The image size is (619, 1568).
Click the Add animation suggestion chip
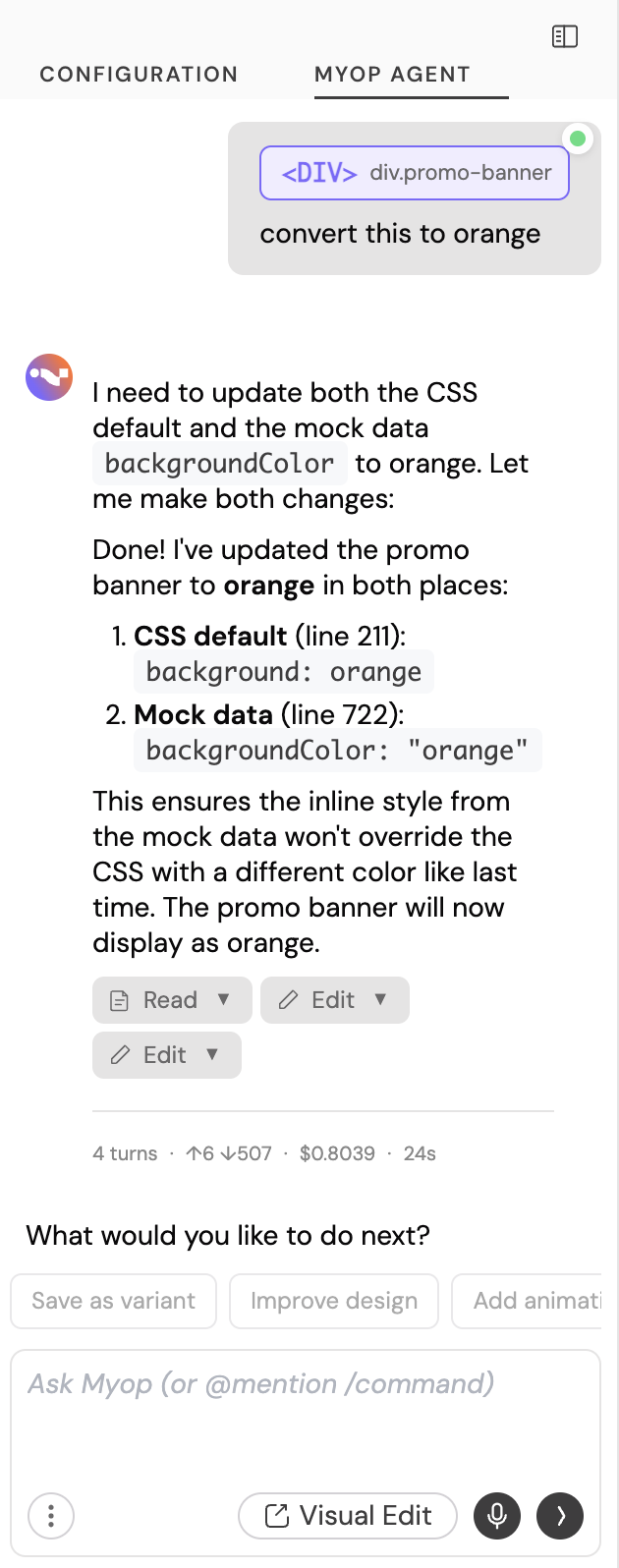click(531, 1301)
